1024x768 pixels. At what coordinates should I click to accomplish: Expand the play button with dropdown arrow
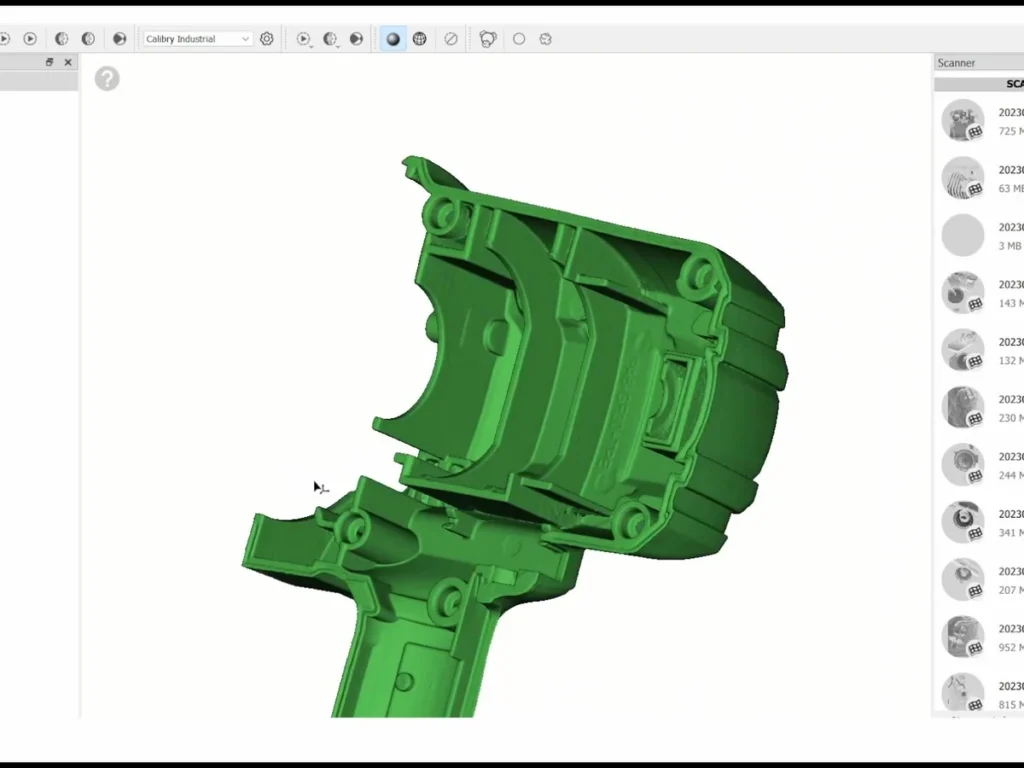[304, 39]
